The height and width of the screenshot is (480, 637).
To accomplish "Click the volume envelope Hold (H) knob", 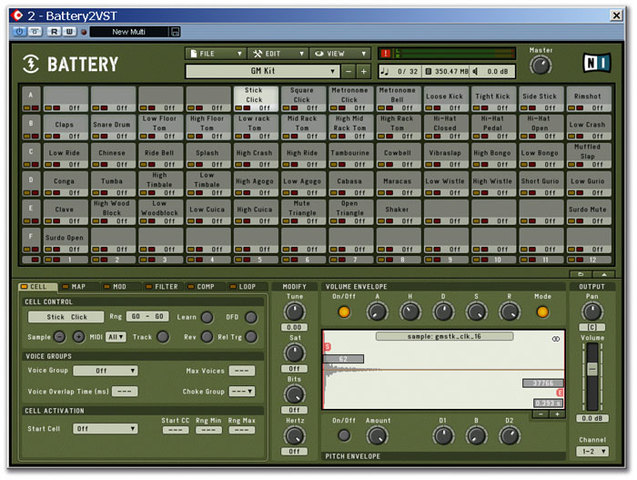I will point(410,312).
